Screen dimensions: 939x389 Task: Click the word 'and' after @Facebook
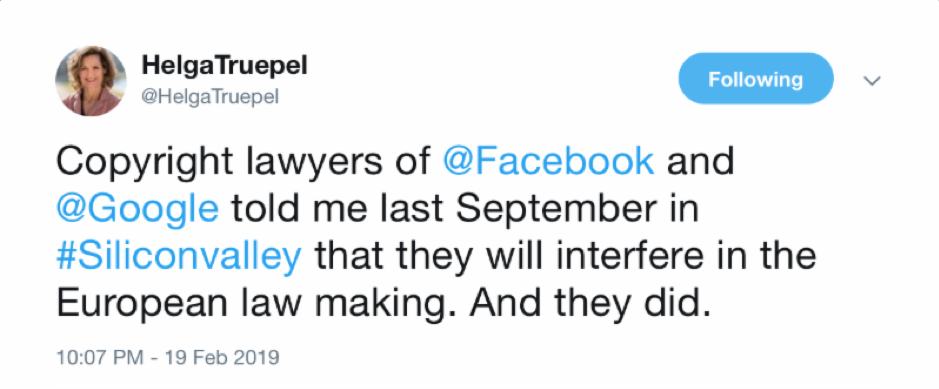(701, 162)
